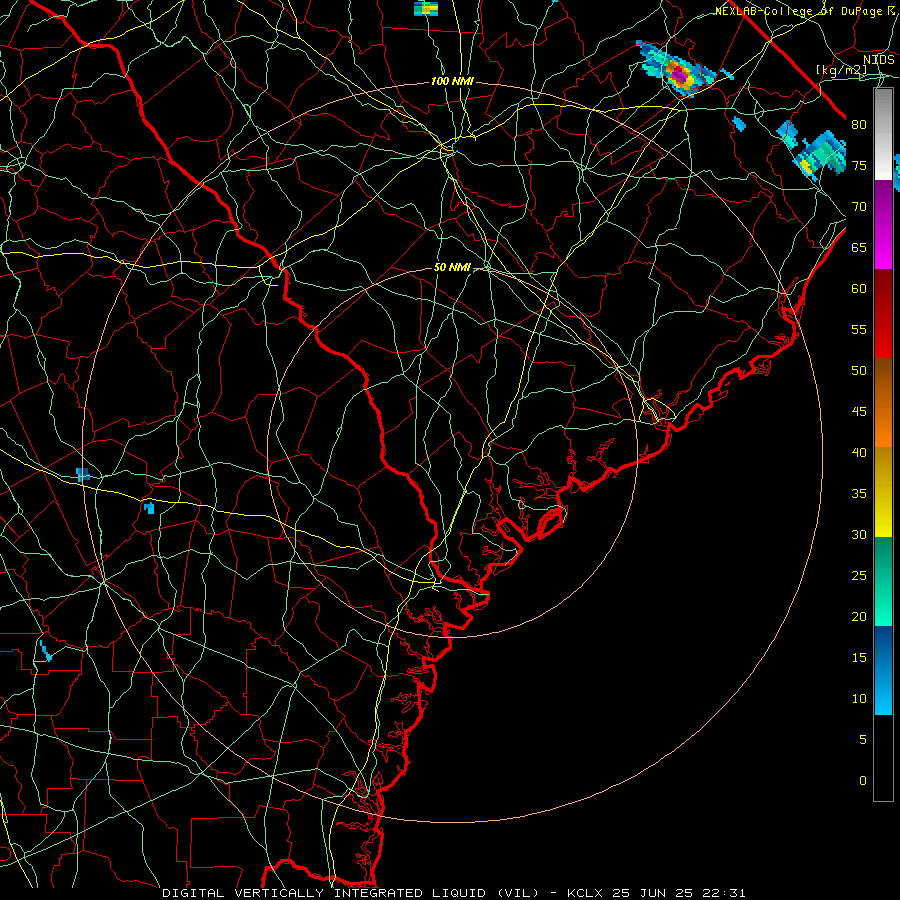The image size is (900, 900).
Task: Click the "80" value on the VIL scale
Action: click(x=859, y=125)
